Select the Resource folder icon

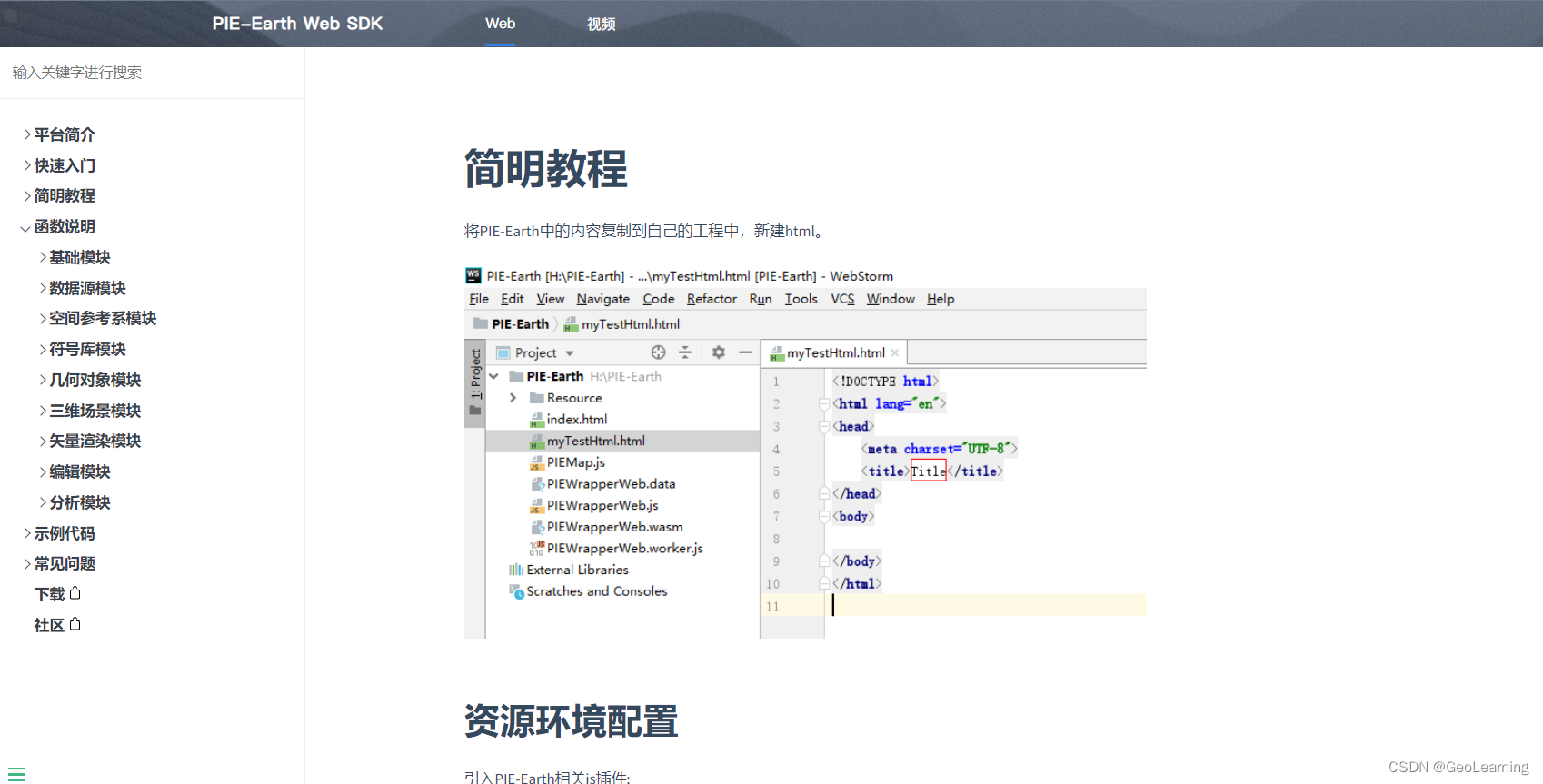click(536, 398)
